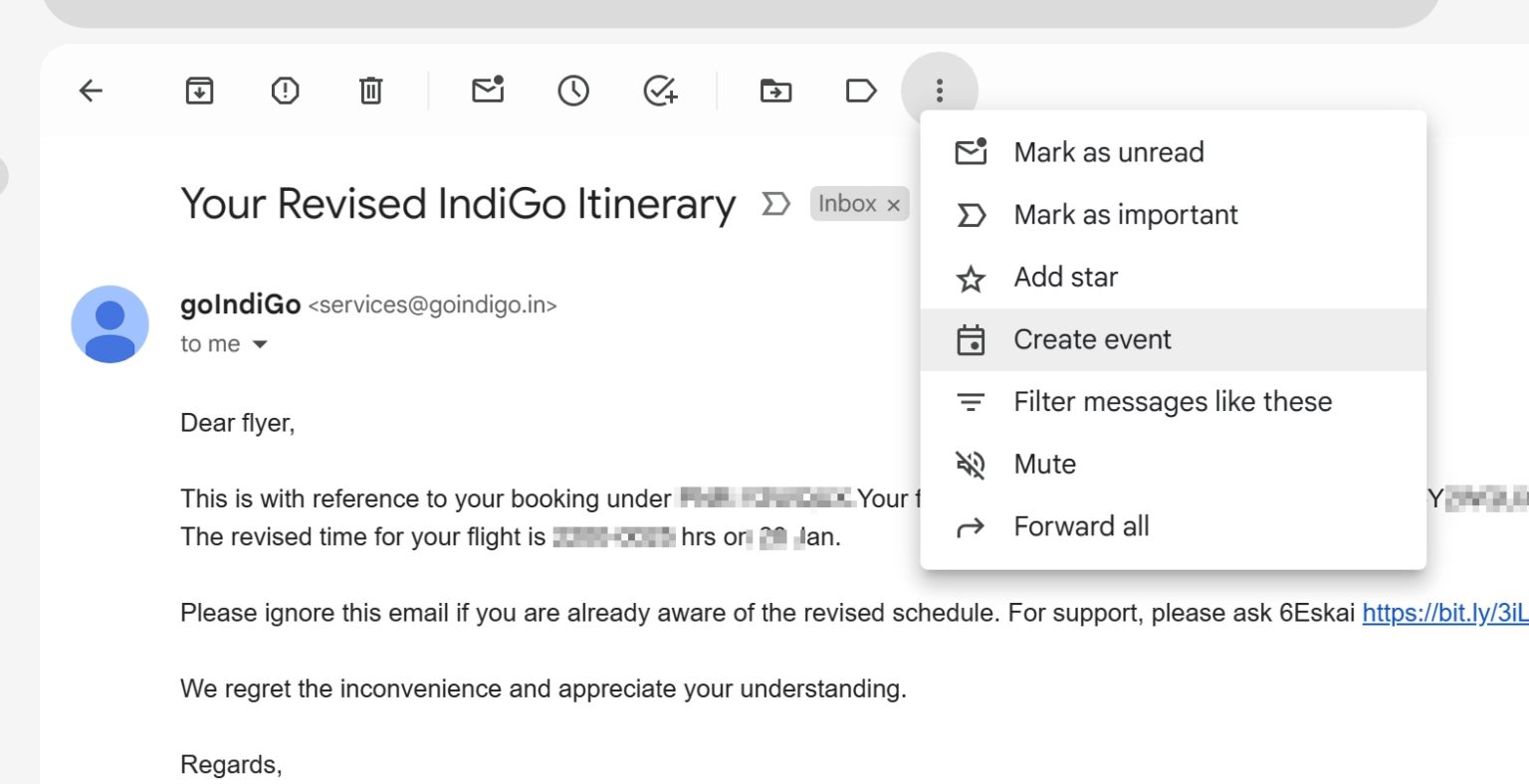
Task: Open the bit.ly support link
Action: coord(1445,613)
